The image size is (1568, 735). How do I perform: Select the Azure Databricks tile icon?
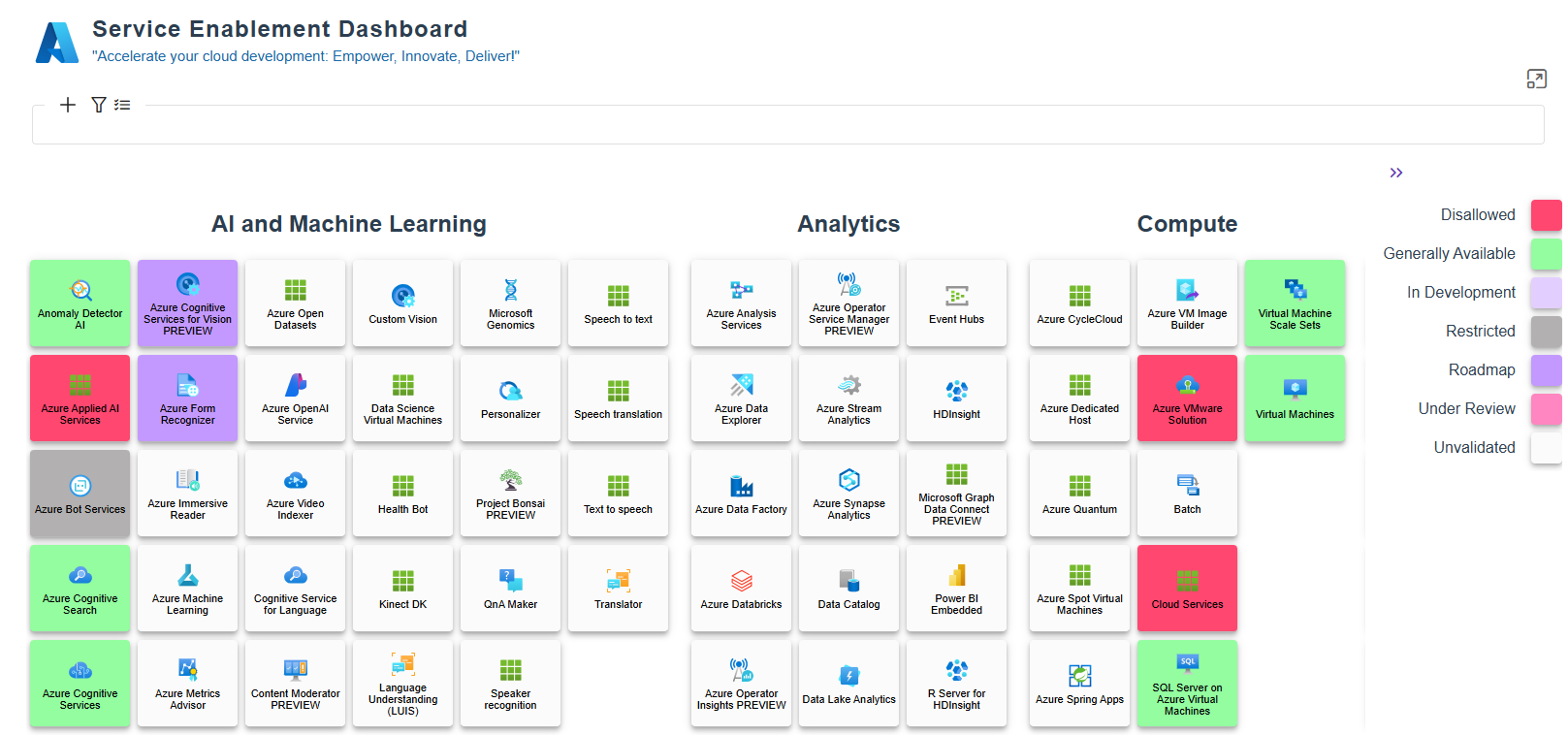click(x=741, y=581)
